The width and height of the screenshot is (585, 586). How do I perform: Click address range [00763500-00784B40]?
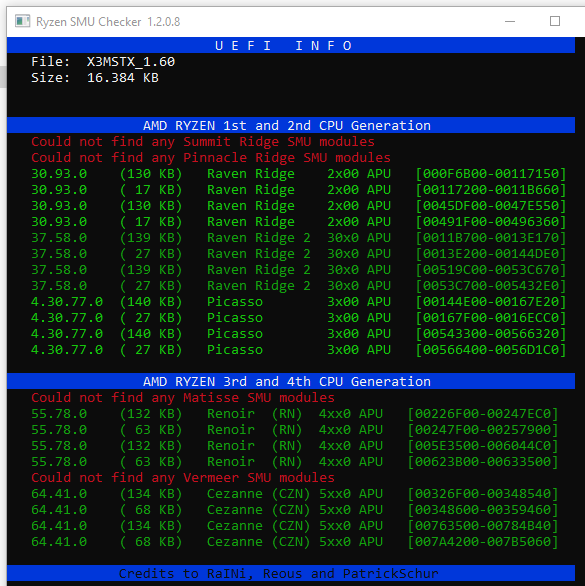click(x=483, y=526)
